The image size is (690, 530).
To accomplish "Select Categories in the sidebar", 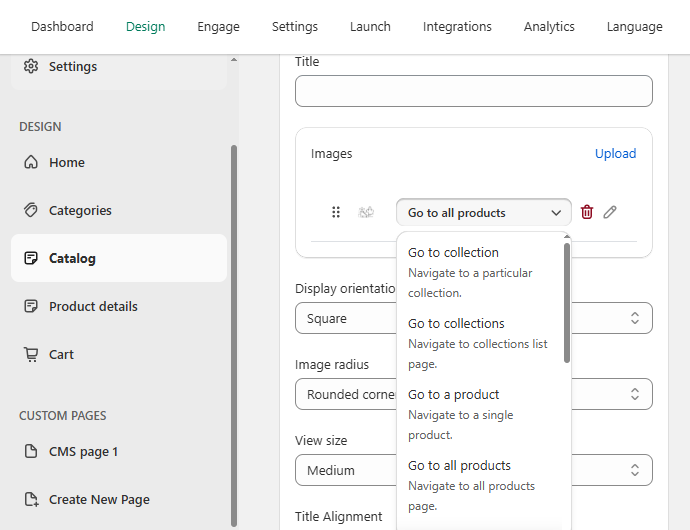I will (x=119, y=210).
